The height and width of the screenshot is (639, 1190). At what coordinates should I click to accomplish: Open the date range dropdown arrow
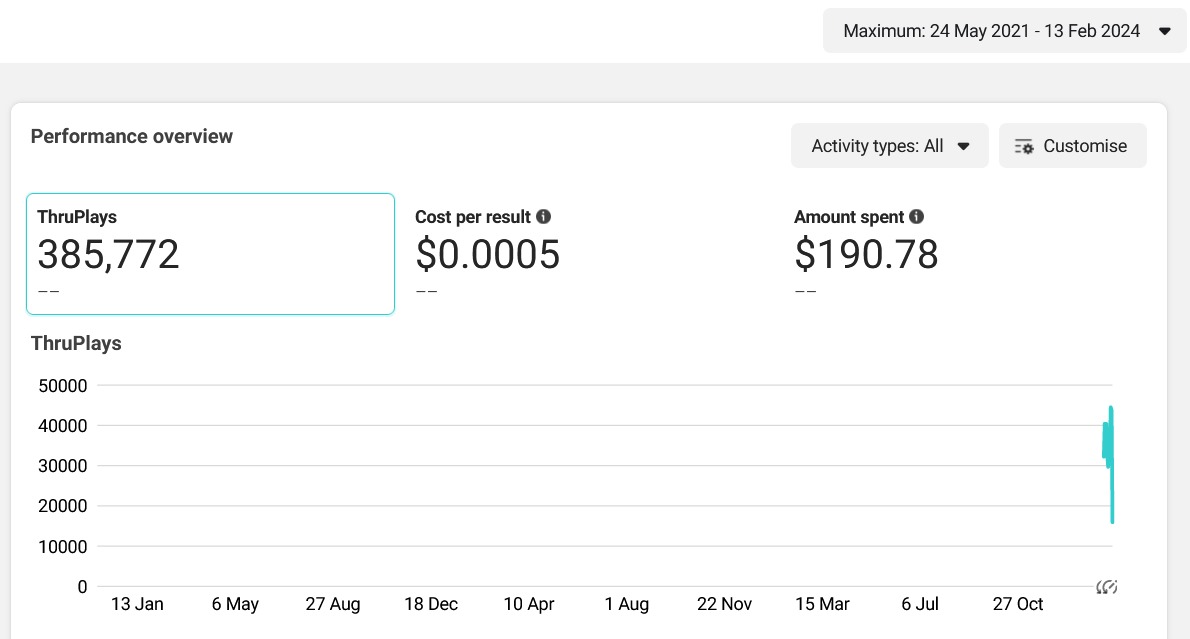pyautogui.click(x=1164, y=31)
